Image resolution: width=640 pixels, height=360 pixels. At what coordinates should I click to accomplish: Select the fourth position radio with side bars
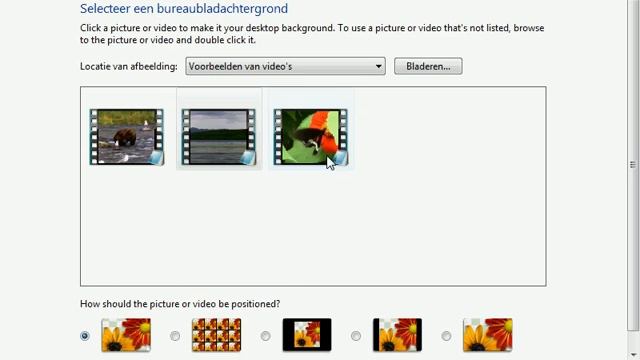356,336
